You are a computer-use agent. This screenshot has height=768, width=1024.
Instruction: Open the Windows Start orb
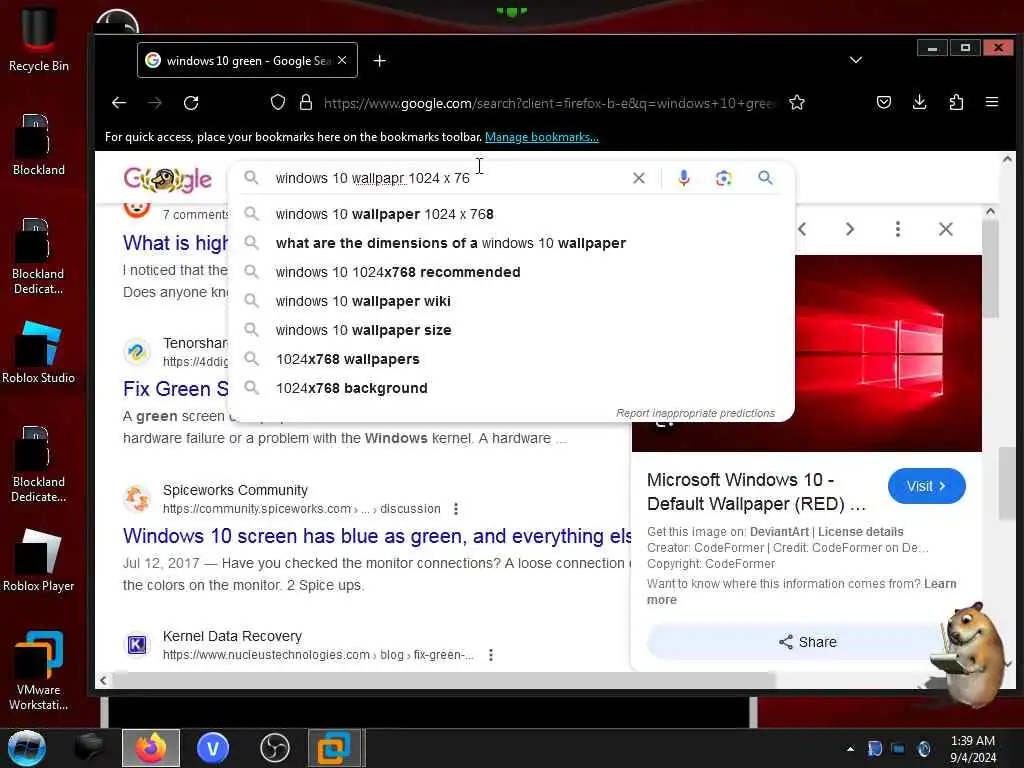(x=26, y=748)
